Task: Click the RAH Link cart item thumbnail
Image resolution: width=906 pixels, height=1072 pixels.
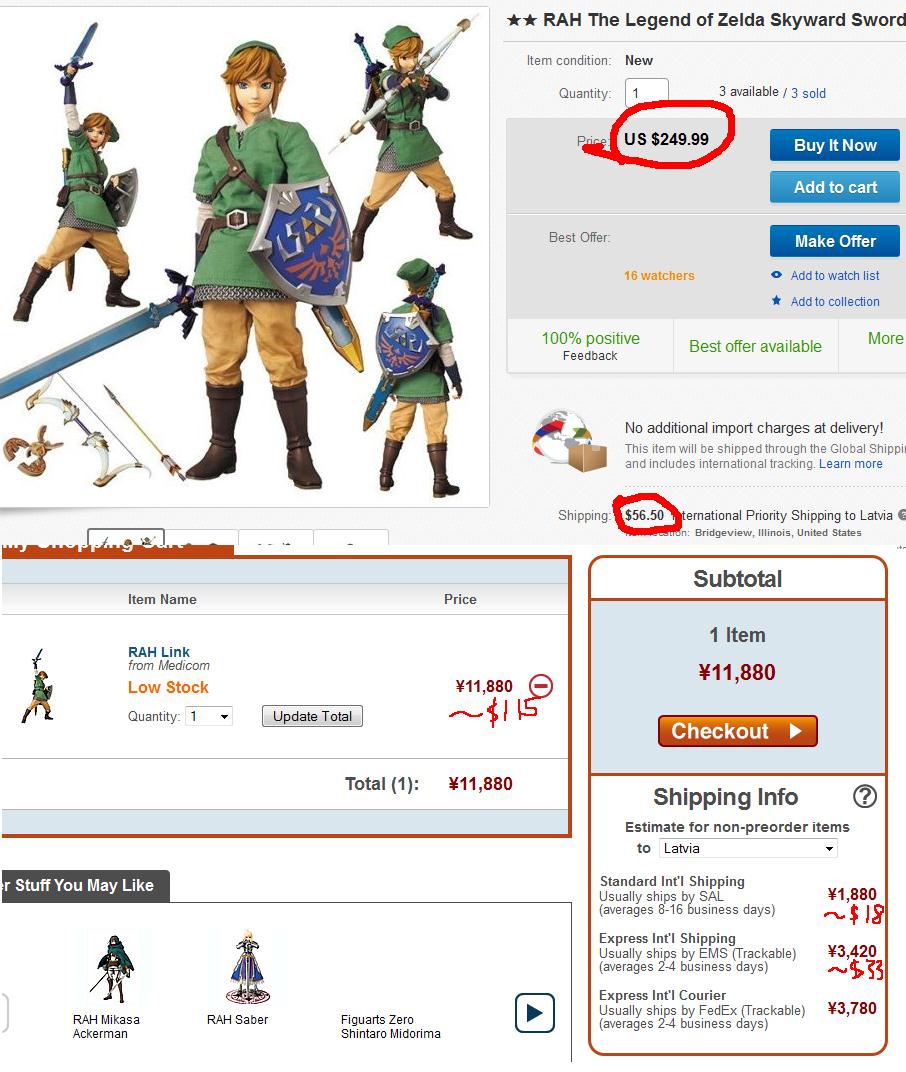Action: [x=38, y=686]
